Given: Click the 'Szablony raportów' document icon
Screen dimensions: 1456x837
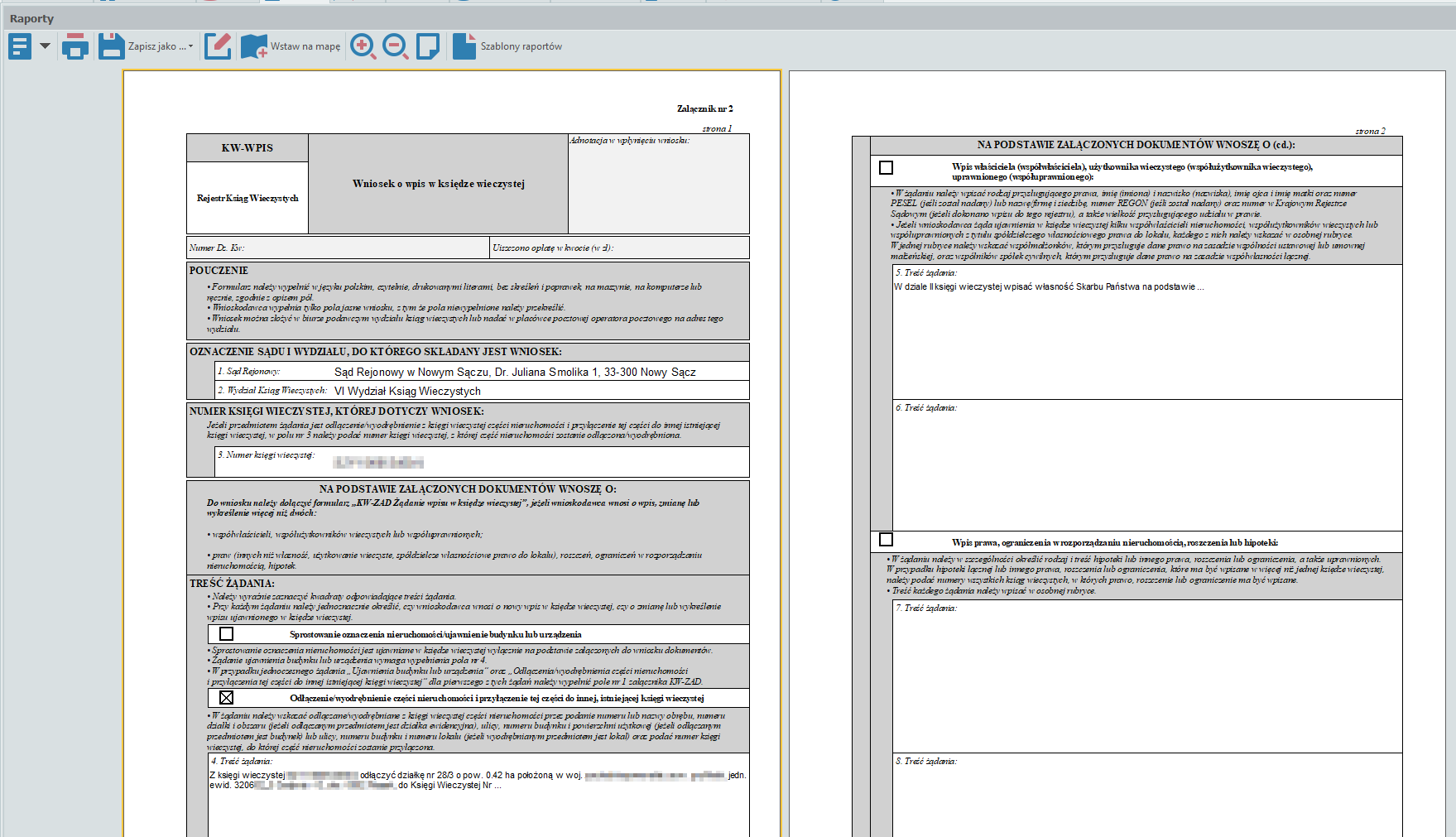Looking at the screenshot, I should pyautogui.click(x=464, y=46).
